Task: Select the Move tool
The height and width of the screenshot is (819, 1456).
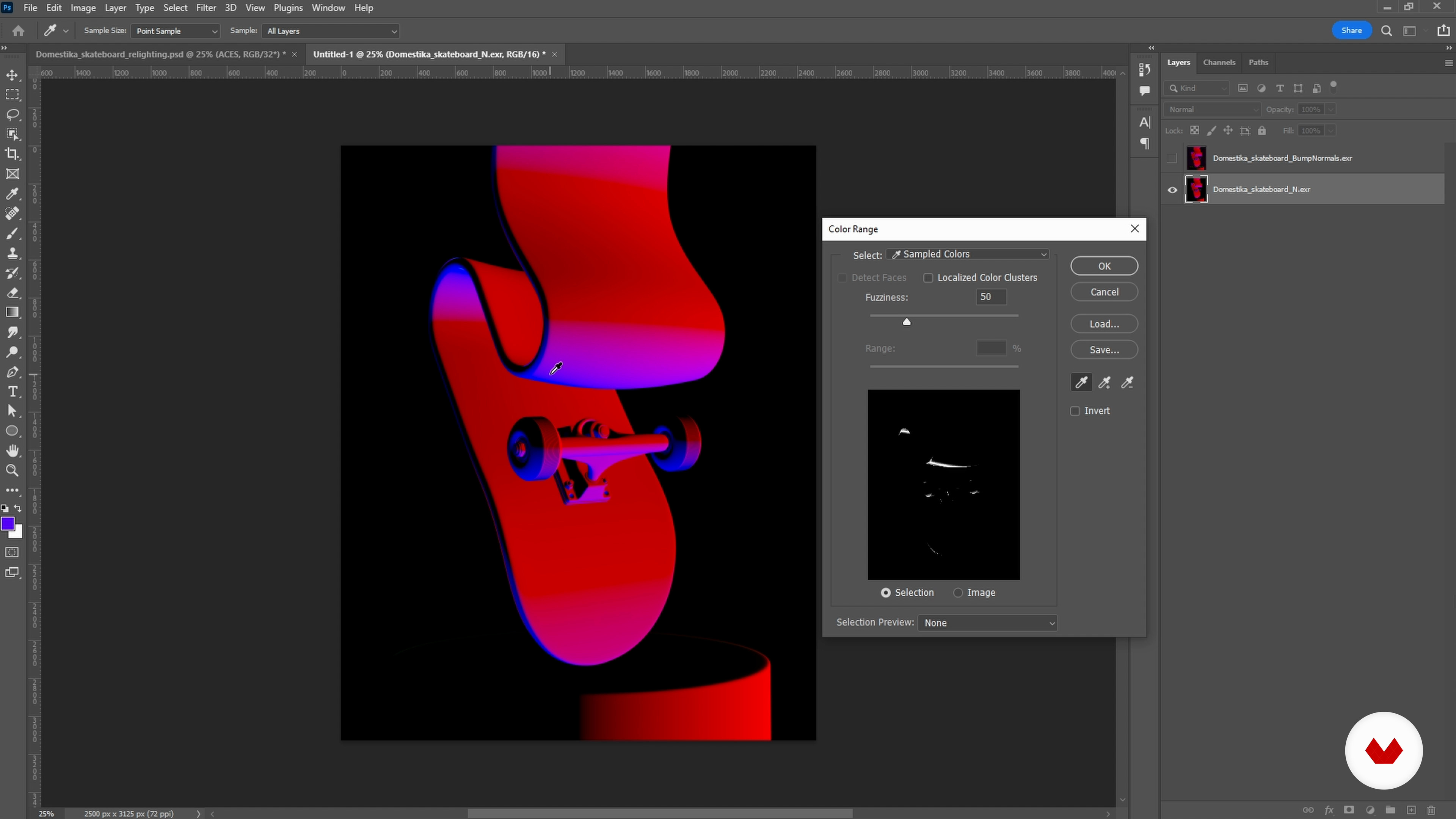Action: (13, 75)
